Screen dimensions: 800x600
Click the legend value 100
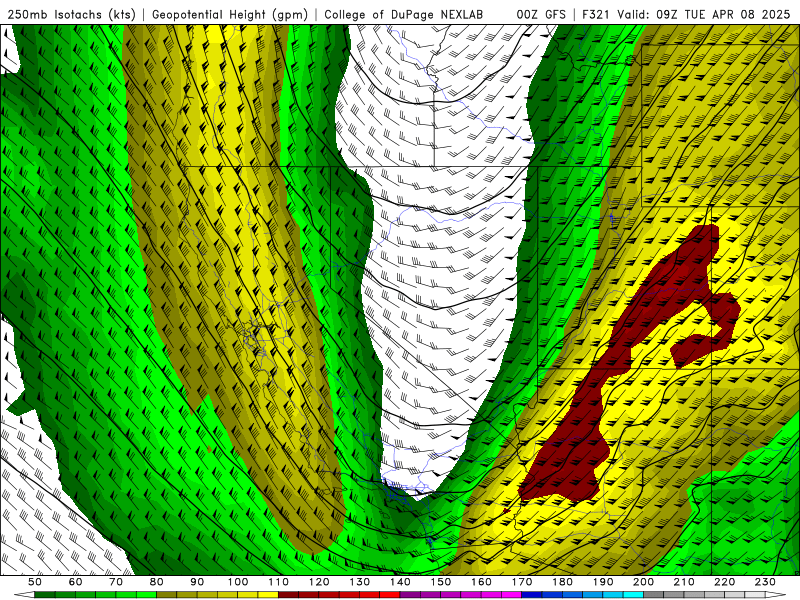click(237, 582)
